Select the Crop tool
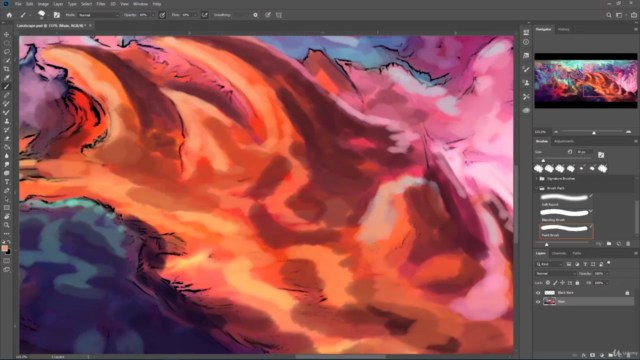 7,69
